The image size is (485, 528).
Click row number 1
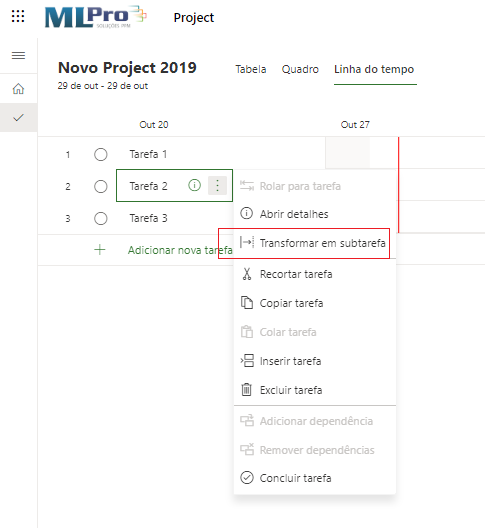[68, 155]
